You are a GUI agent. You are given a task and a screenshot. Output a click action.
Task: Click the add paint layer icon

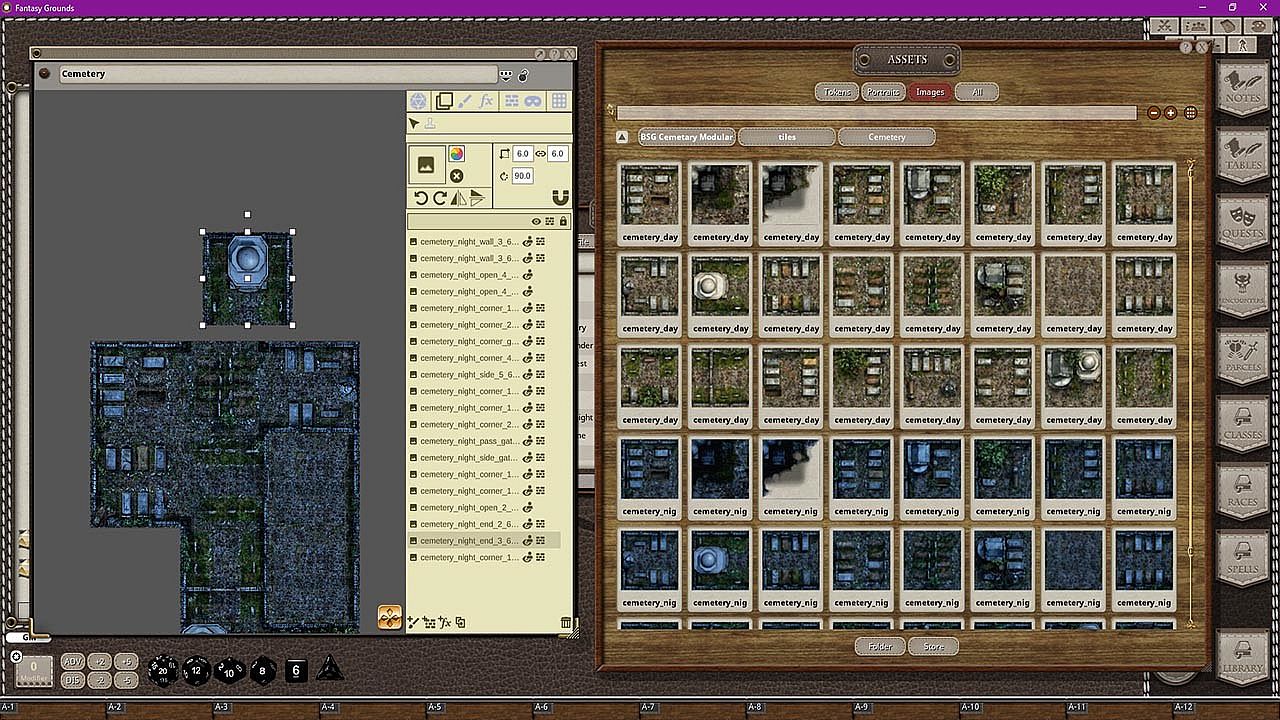click(413, 622)
